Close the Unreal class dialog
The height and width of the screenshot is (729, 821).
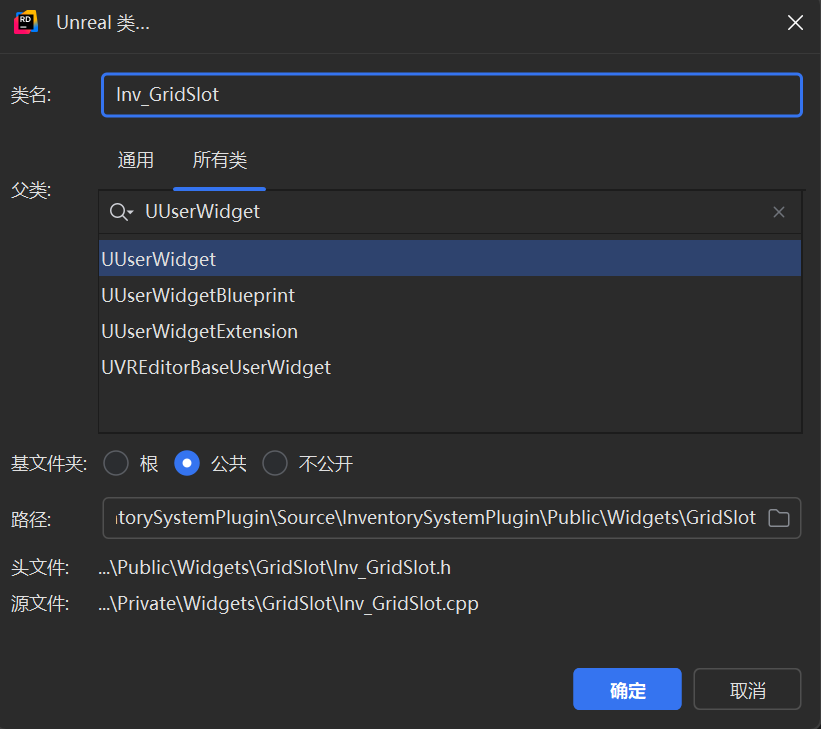(x=795, y=23)
